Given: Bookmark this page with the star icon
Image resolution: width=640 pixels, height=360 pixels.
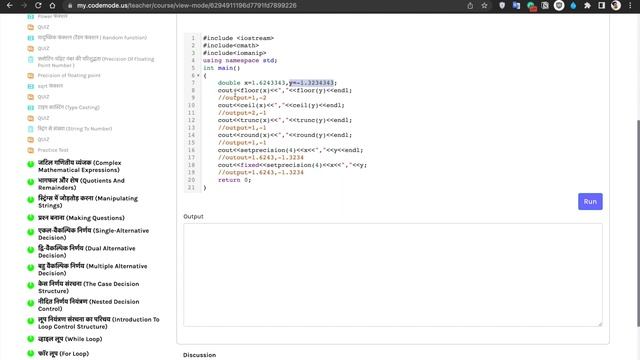Looking at the screenshot, I should click(484, 6).
